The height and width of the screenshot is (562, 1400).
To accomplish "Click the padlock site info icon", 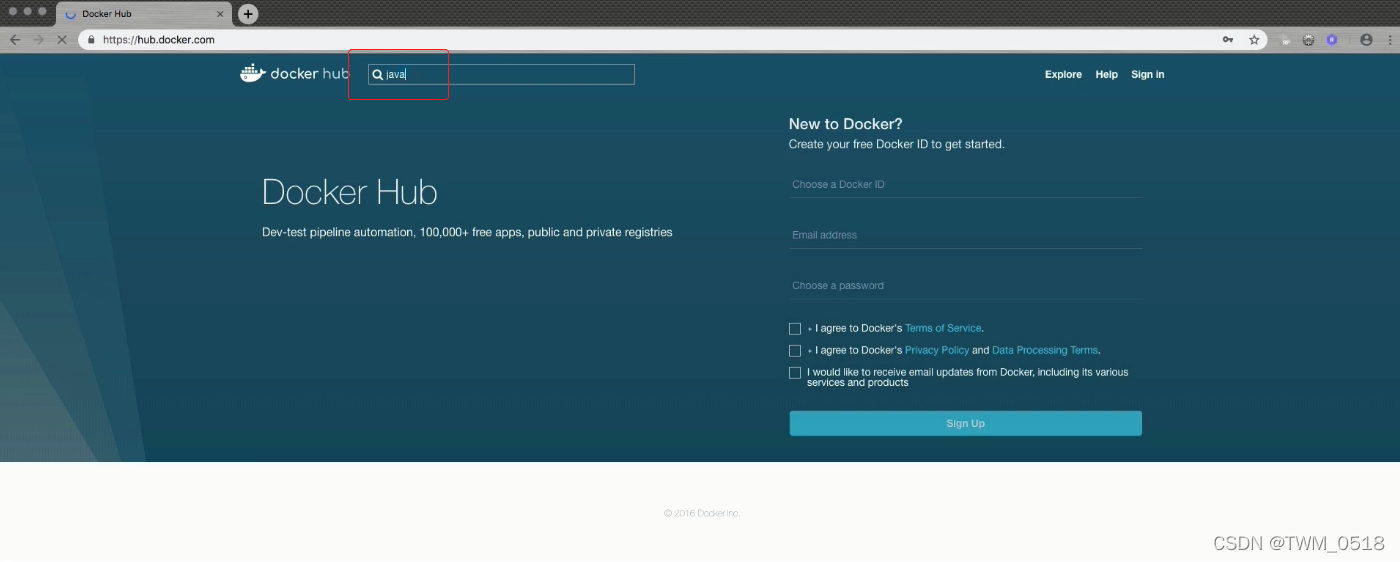I will tap(91, 40).
